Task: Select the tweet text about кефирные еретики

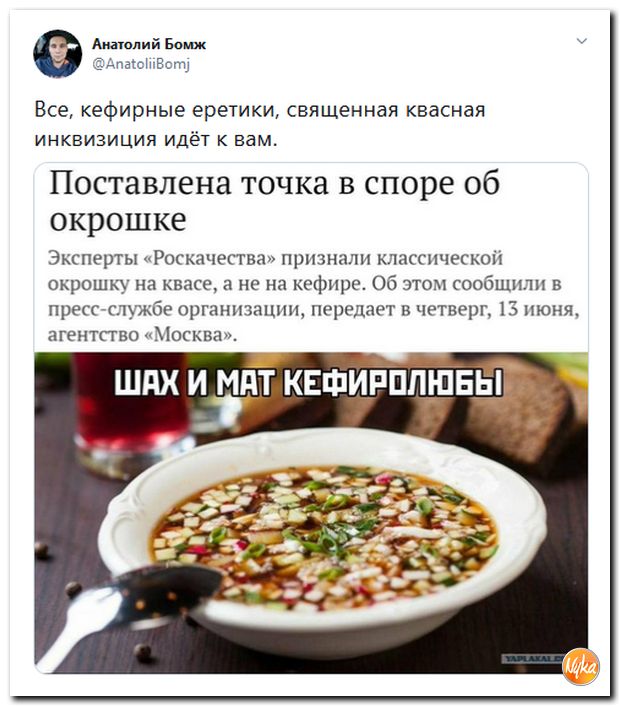Action: point(260,124)
